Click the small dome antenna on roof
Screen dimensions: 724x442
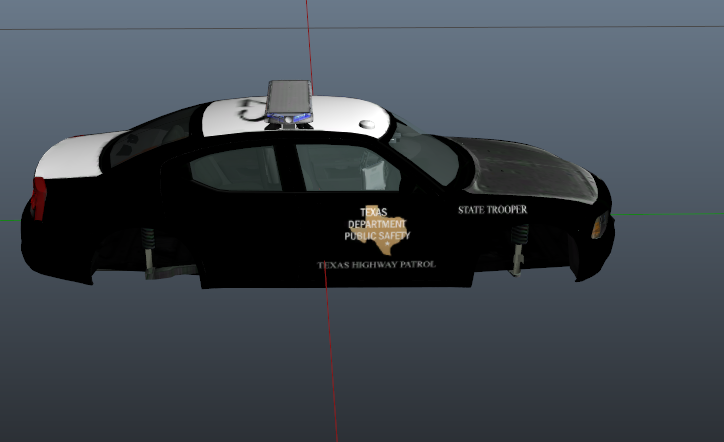click(368, 124)
